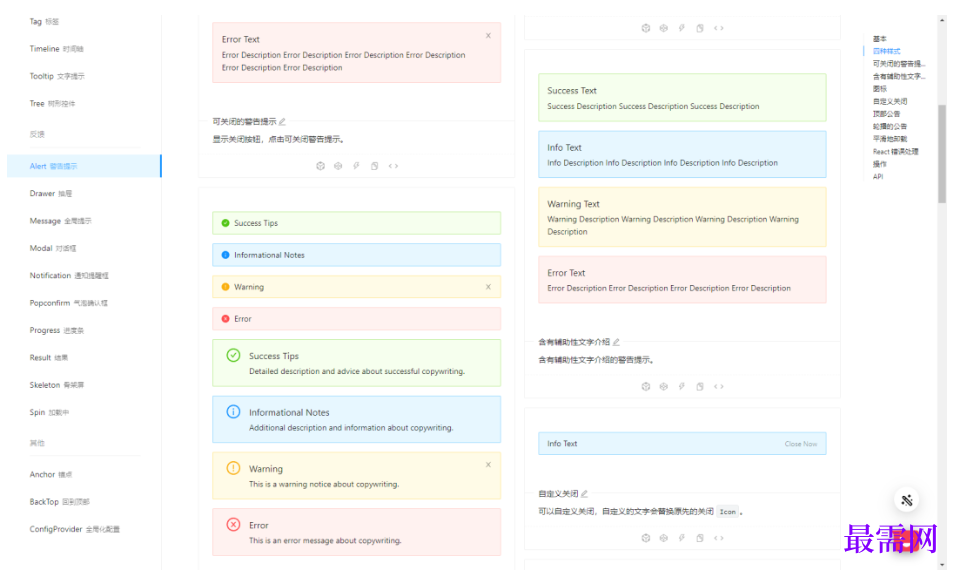The image size is (956, 570).
Task: Open CodePen icon under 含有辅助性文字介绍 demo
Action: [664, 386]
